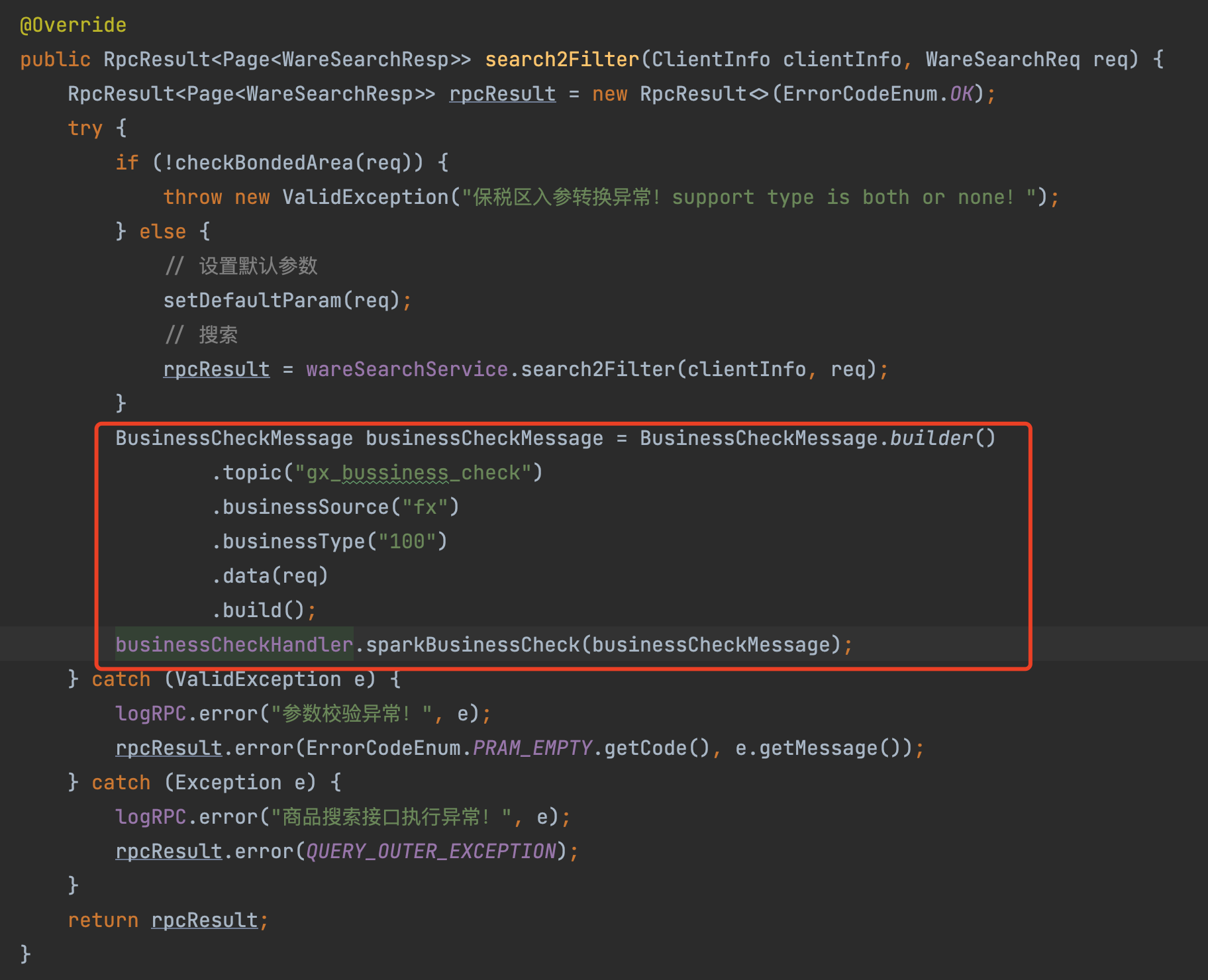Click the .data(req) call

[270, 576]
